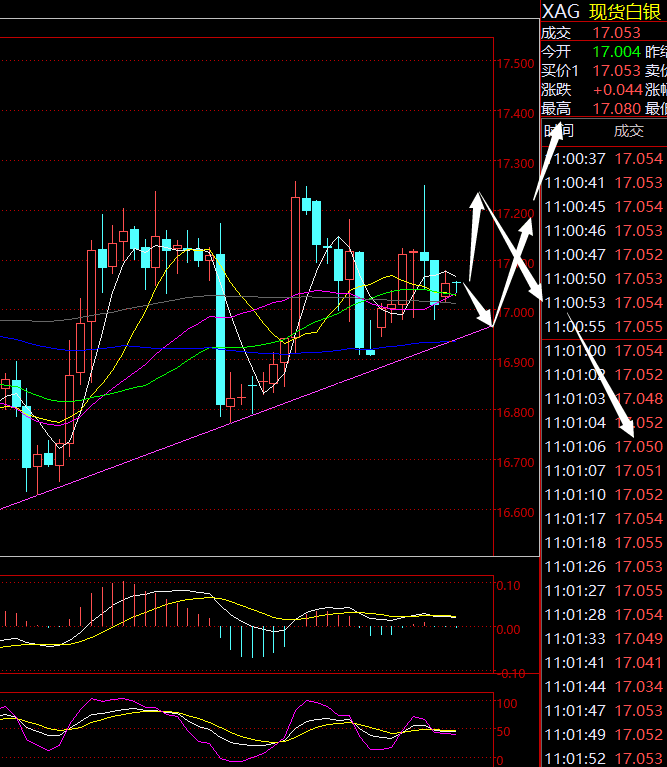This screenshot has height=767, width=667.
Task: Click the XAG symbol code in header
Action: [x=560, y=11]
